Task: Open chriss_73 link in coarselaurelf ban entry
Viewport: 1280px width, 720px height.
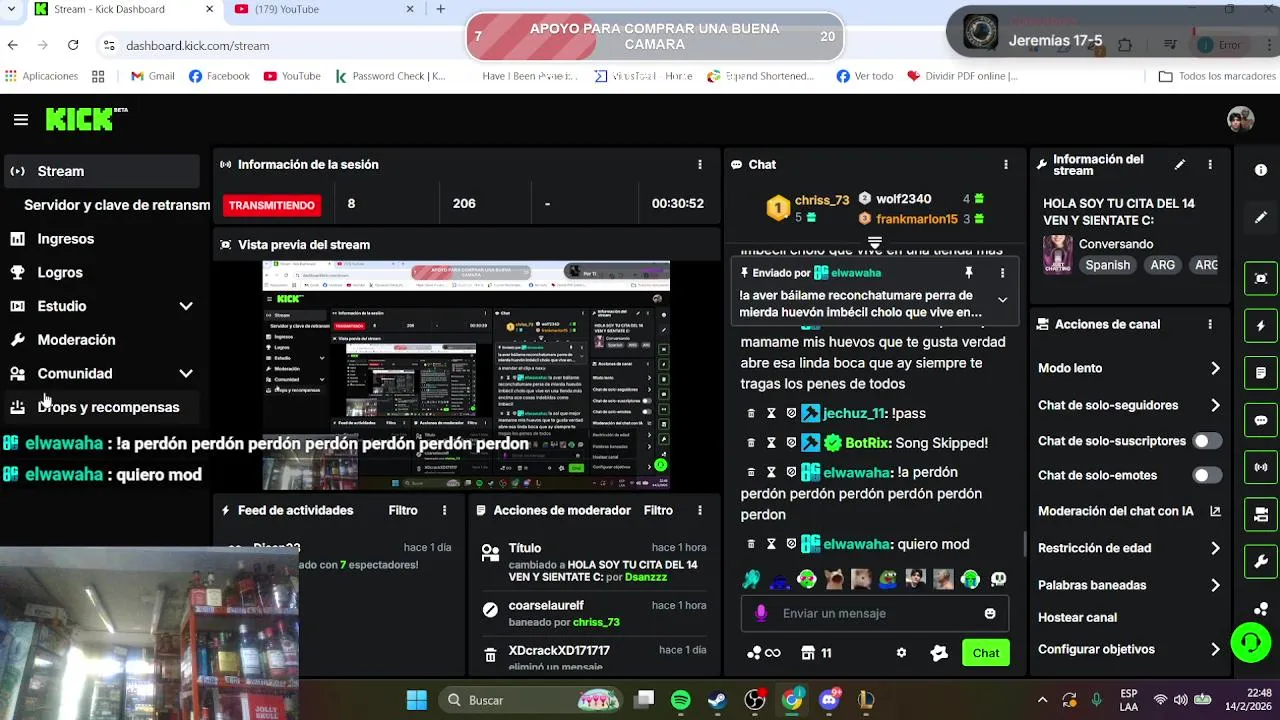Action: click(x=596, y=622)
